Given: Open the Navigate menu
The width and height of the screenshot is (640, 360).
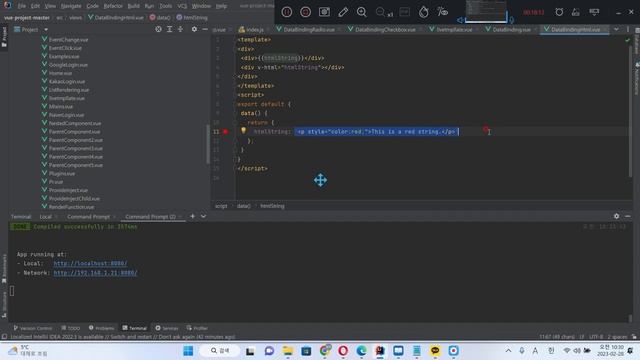Looking at the screenshot, I should (x=71, y=6).
